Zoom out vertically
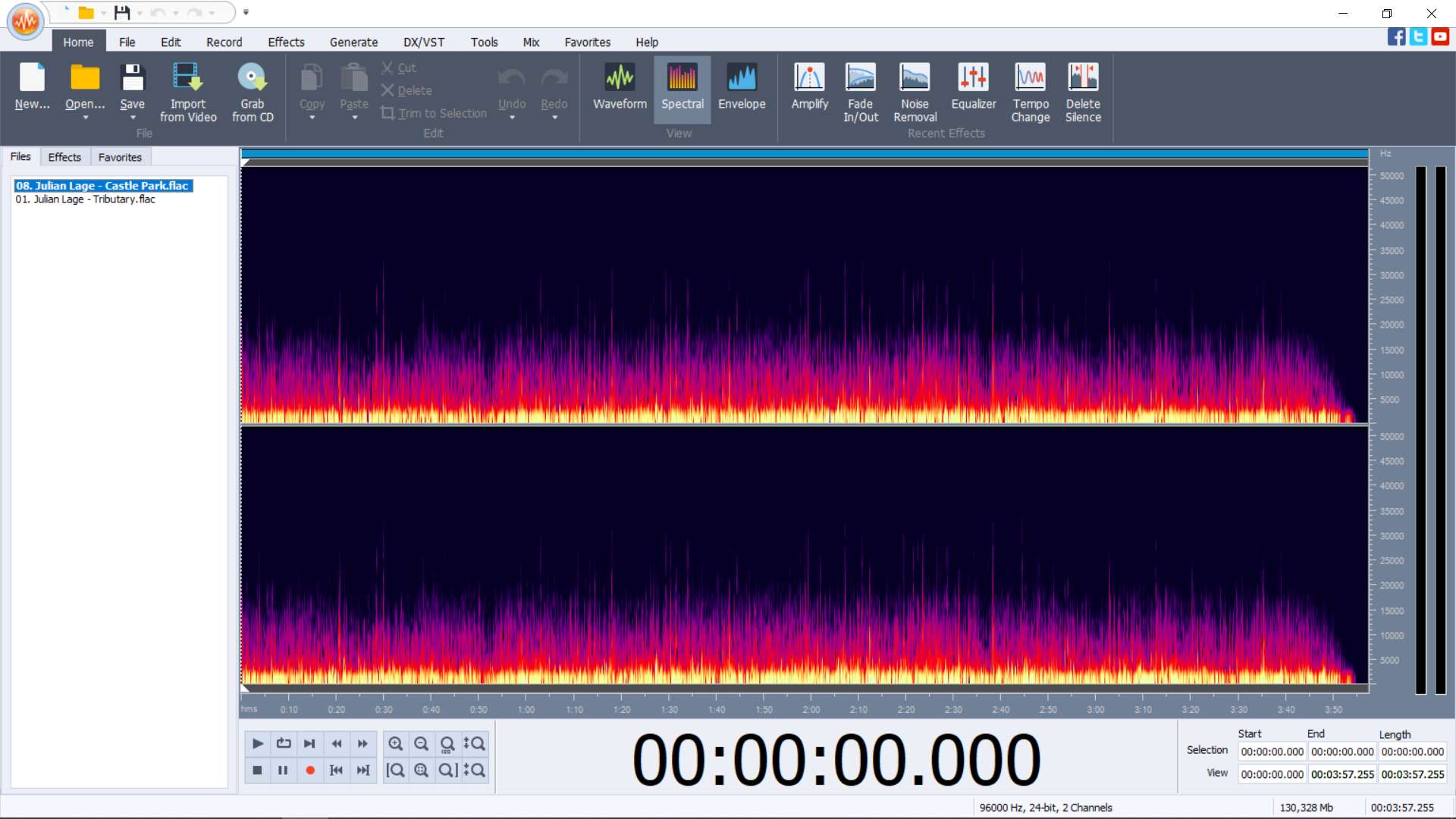 click(474, 770)
